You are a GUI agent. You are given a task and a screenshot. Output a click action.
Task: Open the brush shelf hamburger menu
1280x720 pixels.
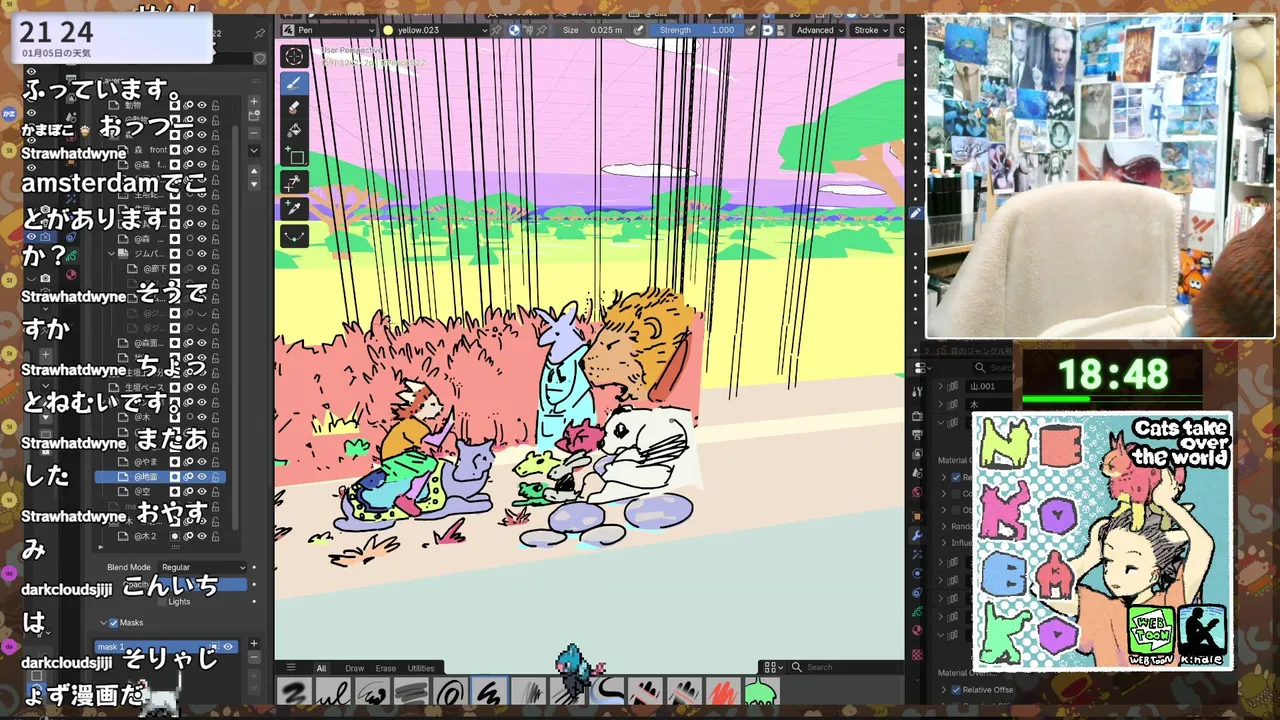[x=291, y=667]
